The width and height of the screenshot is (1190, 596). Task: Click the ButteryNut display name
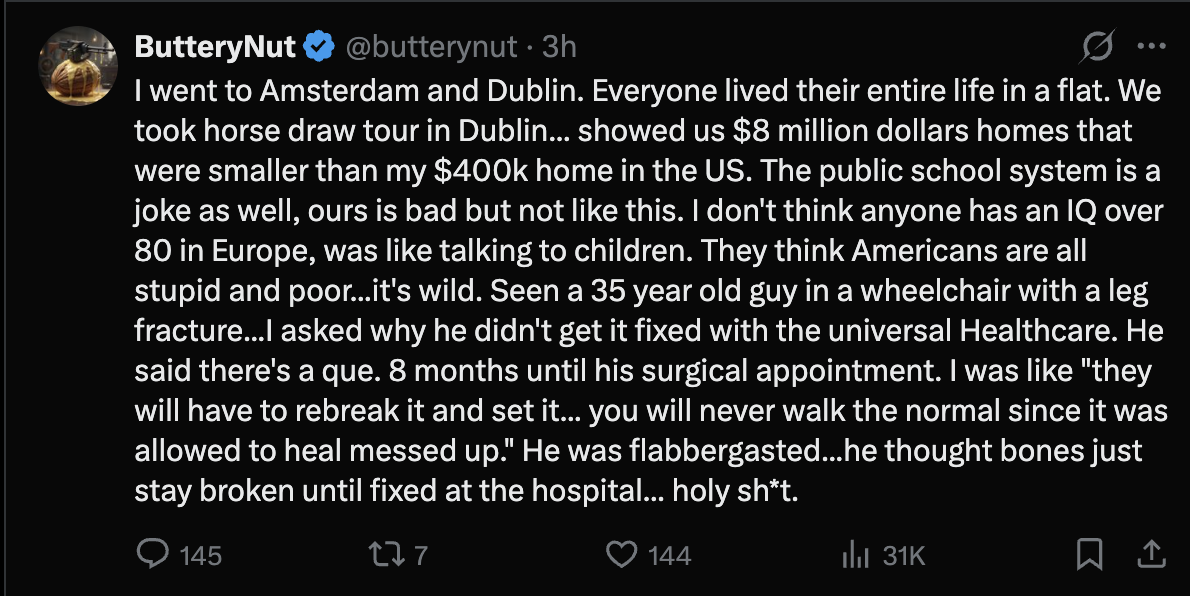(x=214, y=47)
